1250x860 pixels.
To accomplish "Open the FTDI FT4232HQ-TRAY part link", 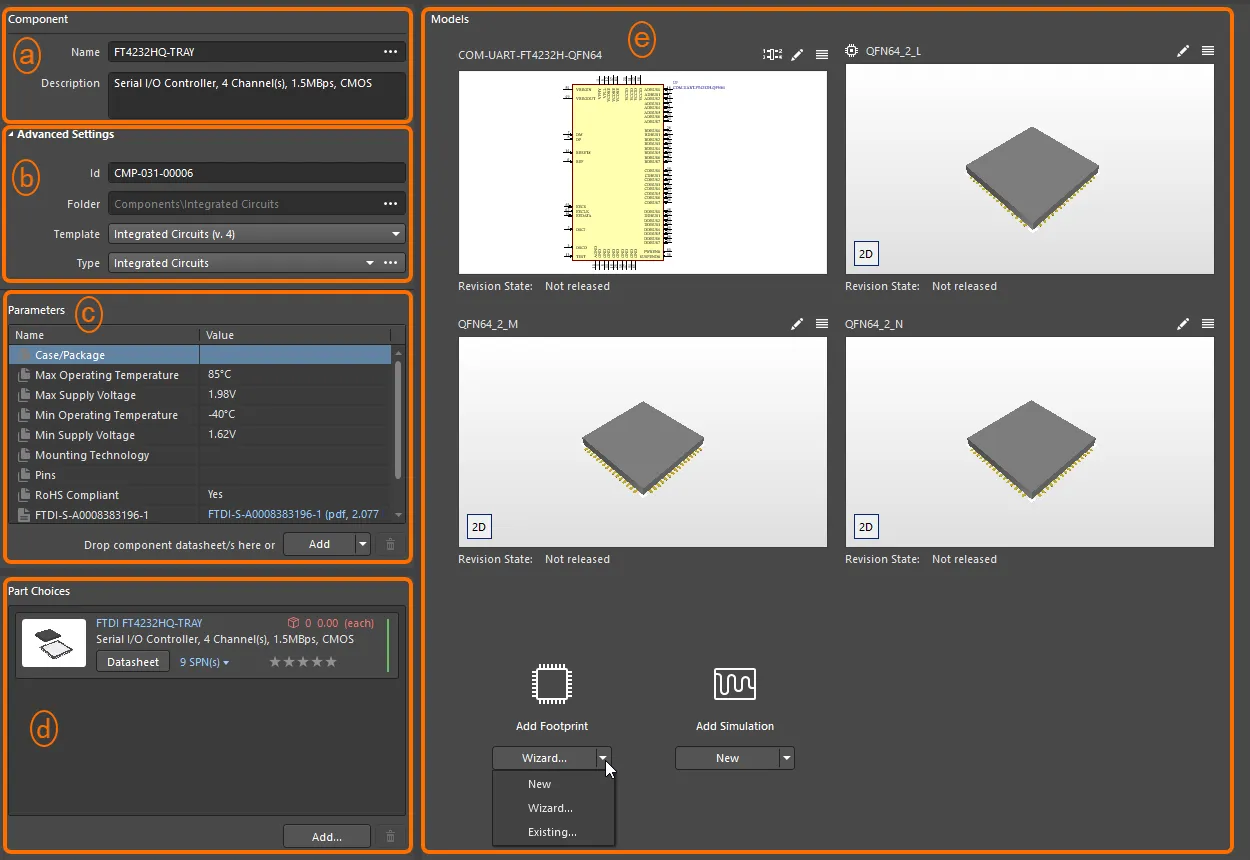I will tap(149, 623).
